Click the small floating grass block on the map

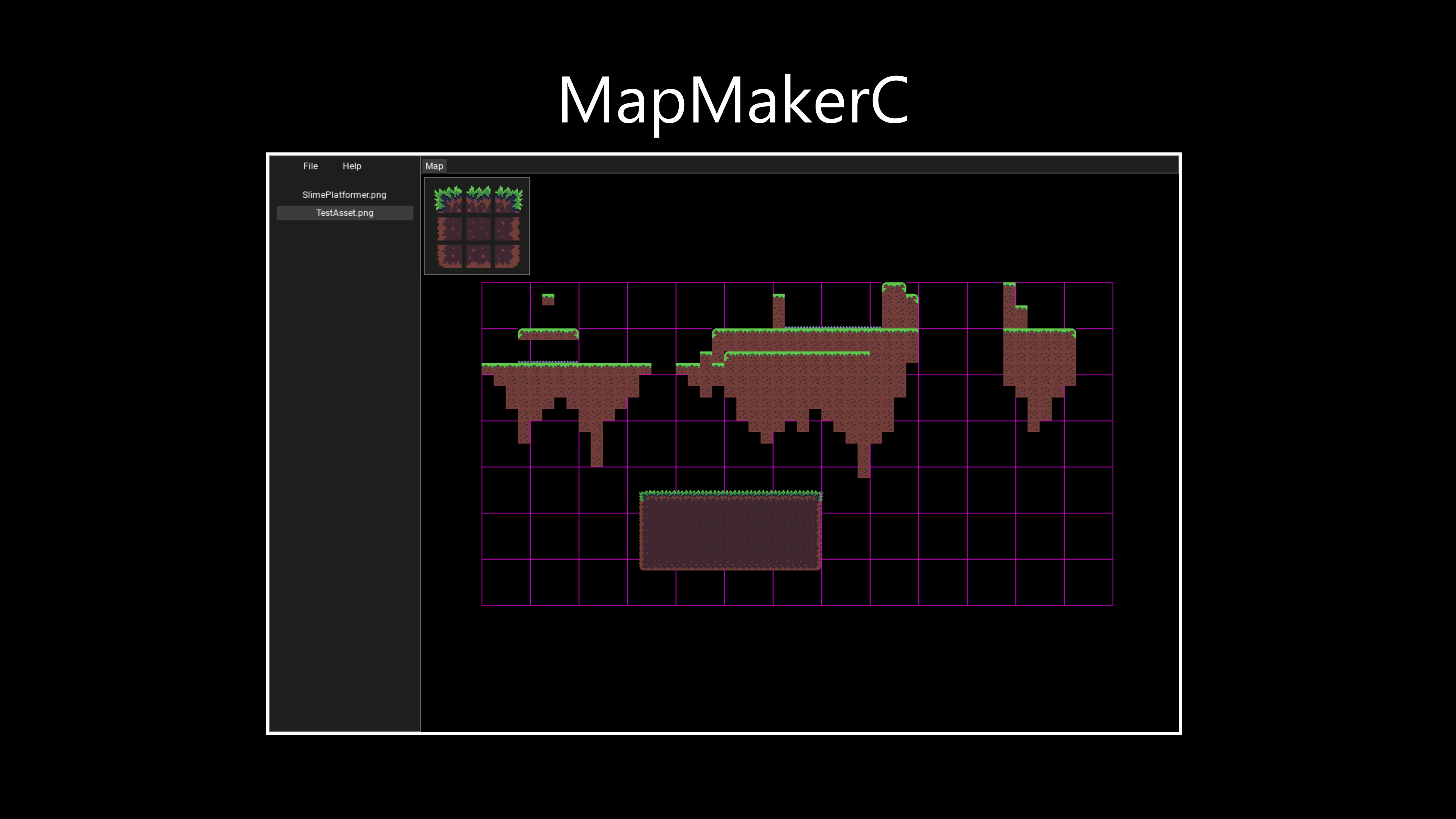pos(548,299)
